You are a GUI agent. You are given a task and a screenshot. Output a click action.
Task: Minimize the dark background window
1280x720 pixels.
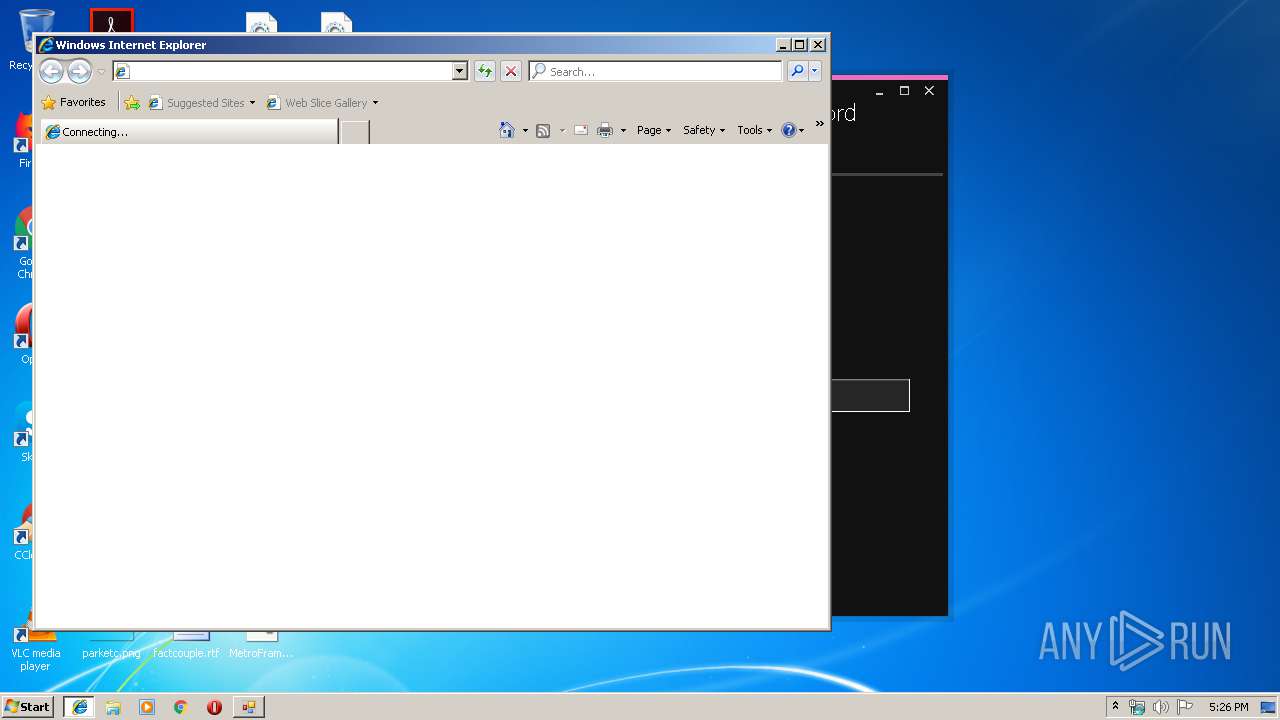coord(879,91)
